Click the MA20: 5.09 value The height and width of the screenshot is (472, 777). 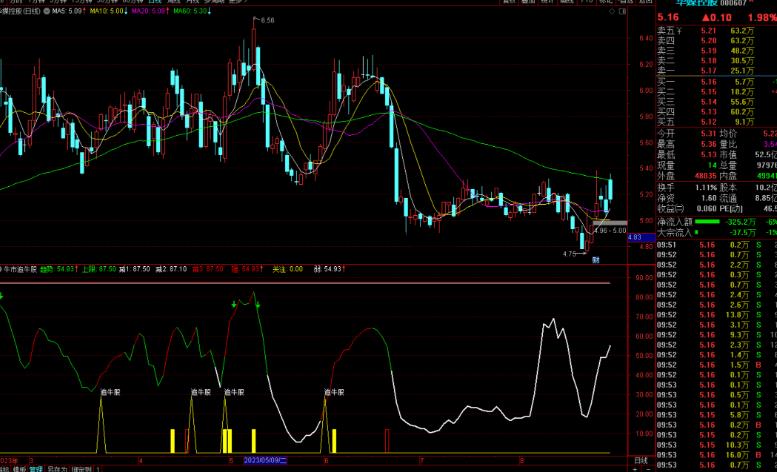click(150, 11)
